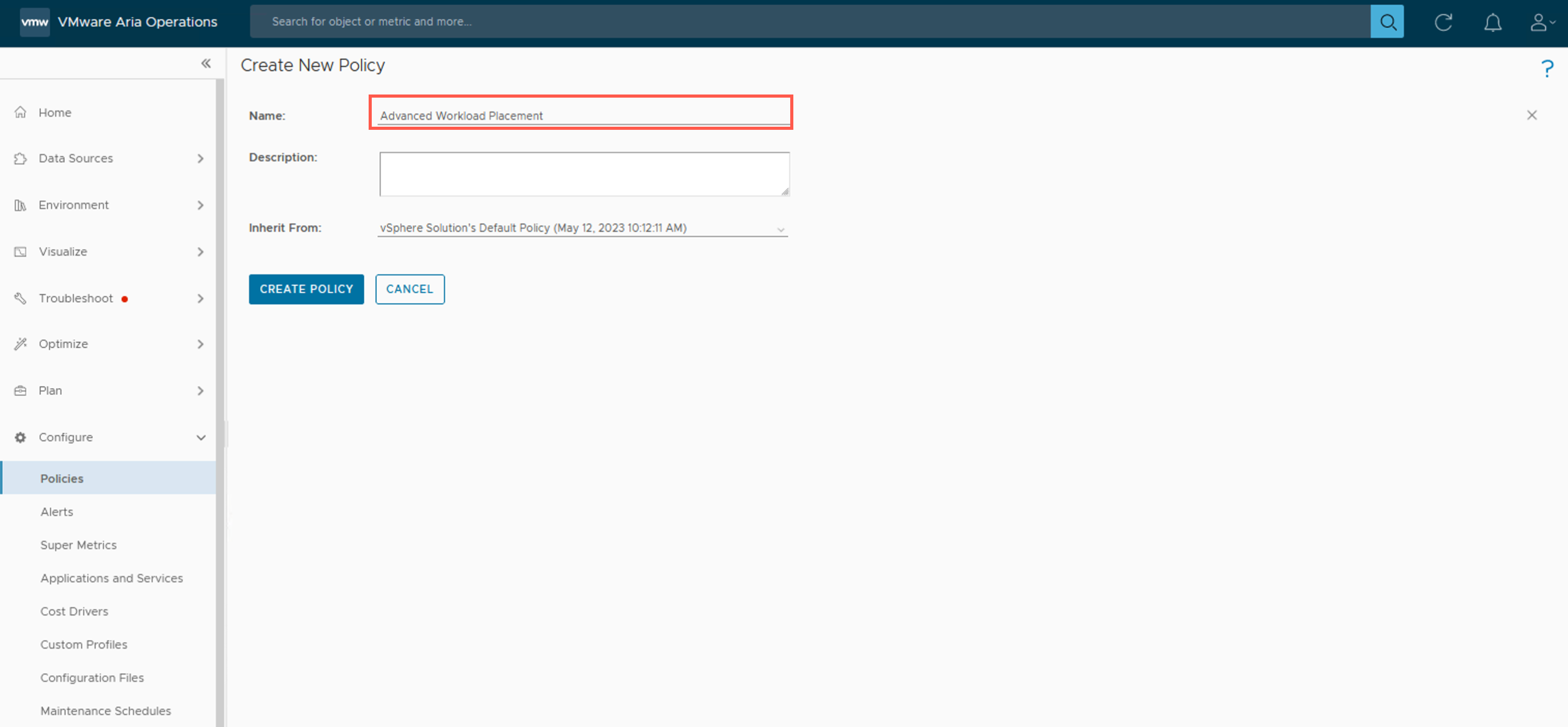1568x727 pixels.
Task: Click the help question mark icon
Action: pos(1547,68)
